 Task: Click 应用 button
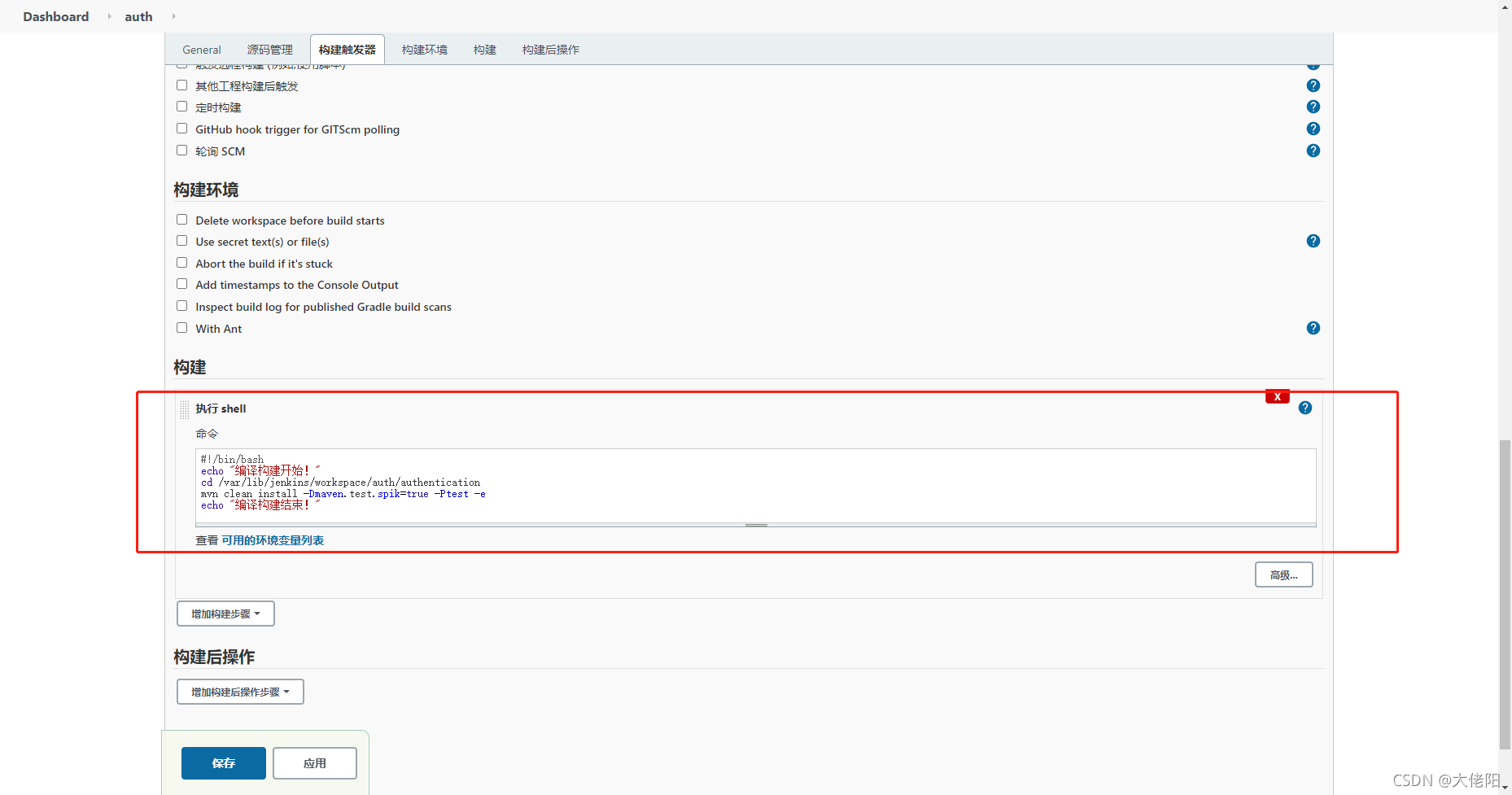pos(315,763)
